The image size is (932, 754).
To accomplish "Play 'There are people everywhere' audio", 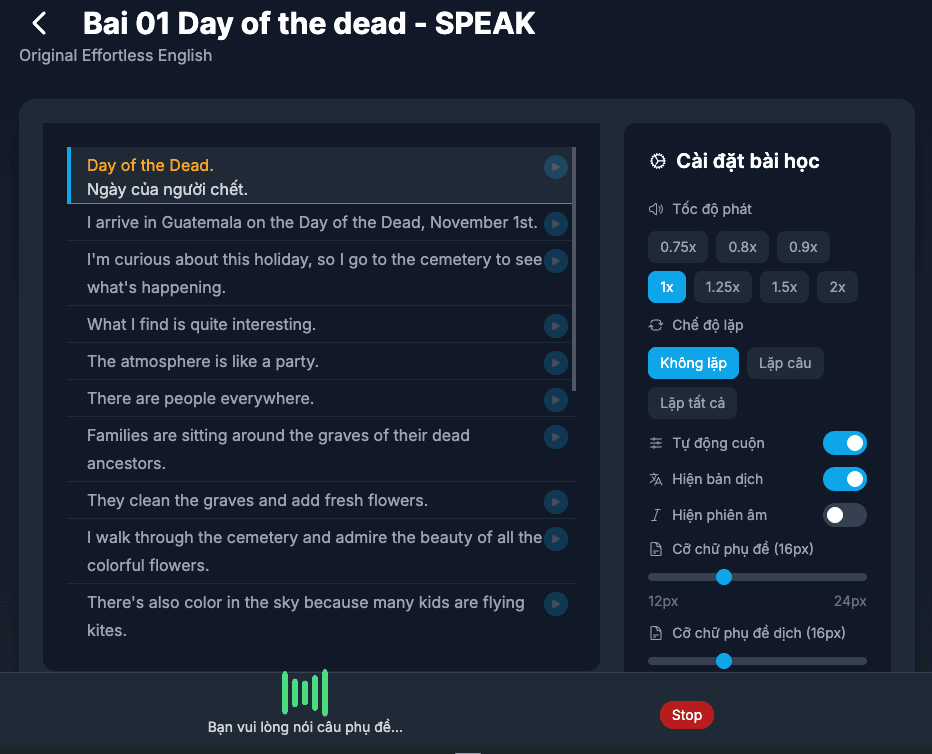I will tap(556, 399).
